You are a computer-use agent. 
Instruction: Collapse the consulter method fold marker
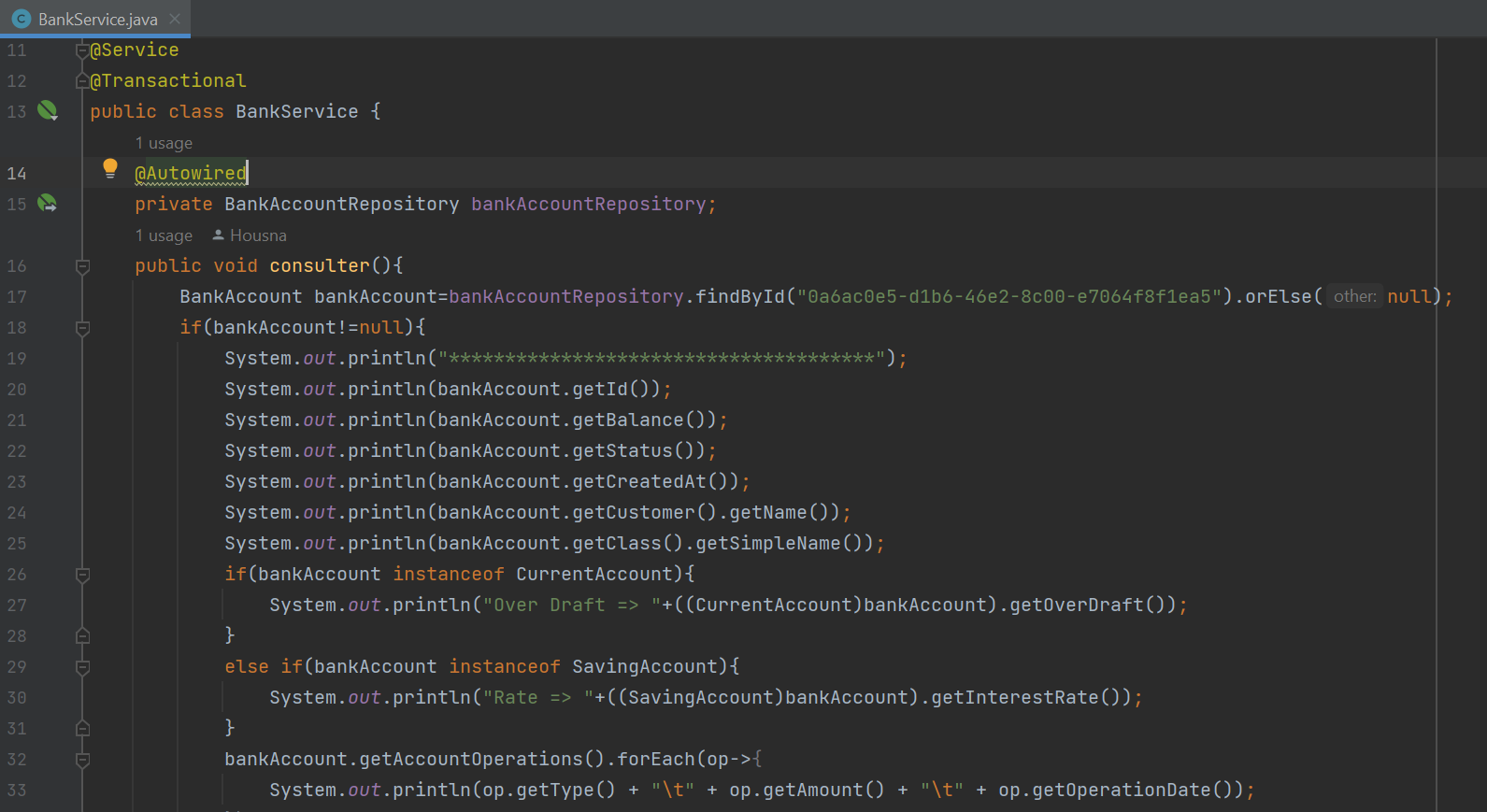coord(82,266)
